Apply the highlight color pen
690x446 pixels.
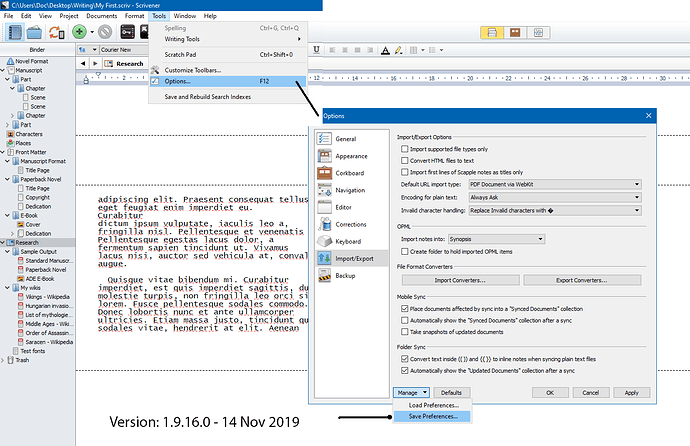pos(398,50)
